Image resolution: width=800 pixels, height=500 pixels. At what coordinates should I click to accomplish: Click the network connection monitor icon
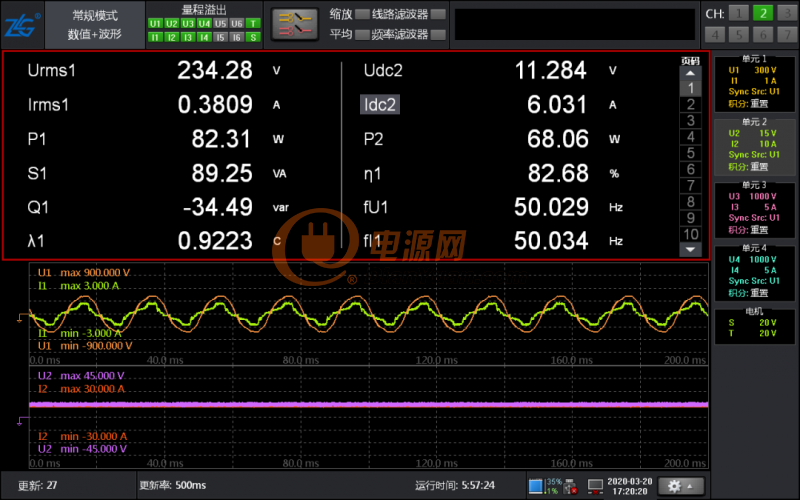(x=596, y=487)
